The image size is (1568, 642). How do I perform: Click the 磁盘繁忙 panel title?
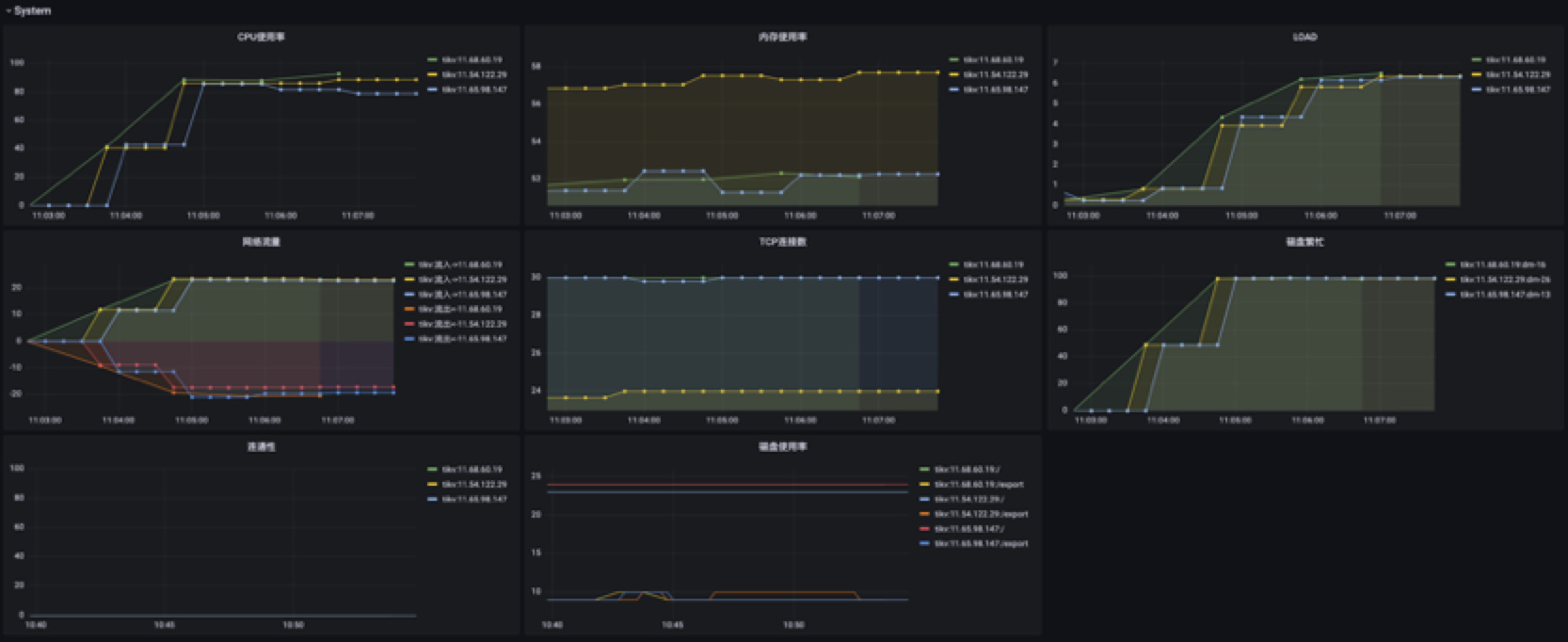pyautogui.click(x=1304, y=242)
